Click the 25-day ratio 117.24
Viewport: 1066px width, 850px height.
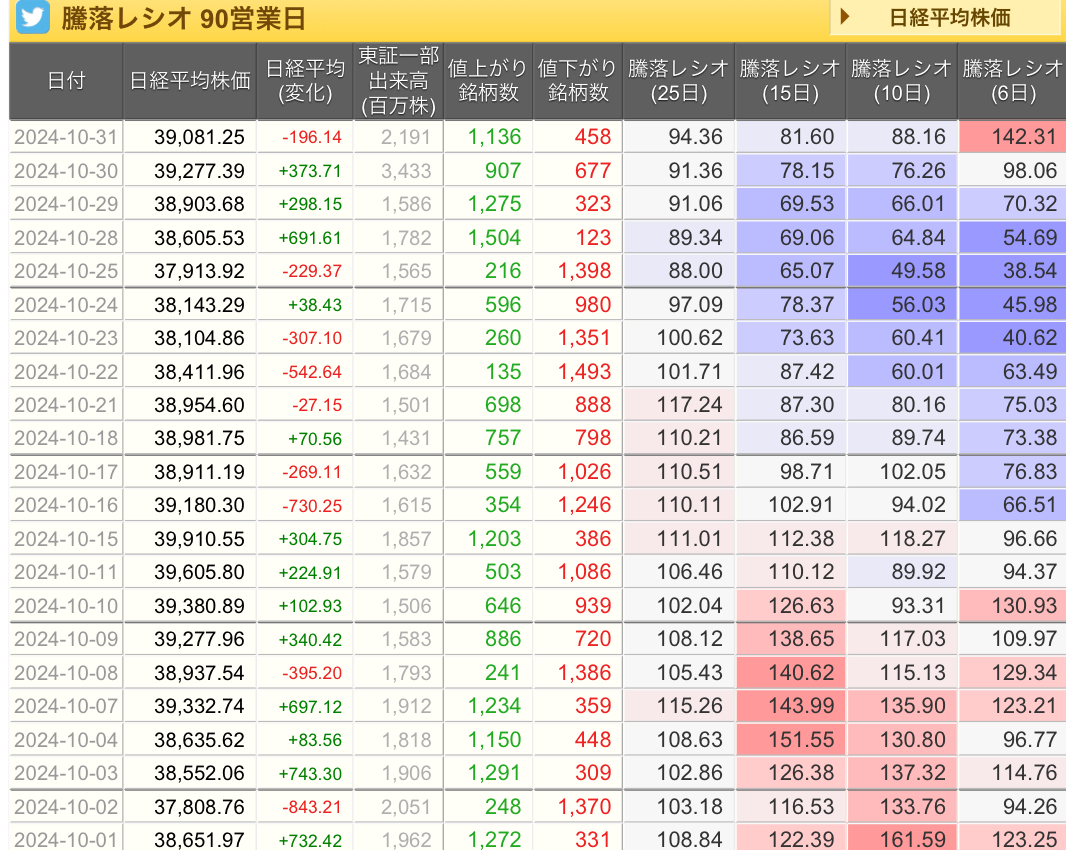[x=689, y=405]
